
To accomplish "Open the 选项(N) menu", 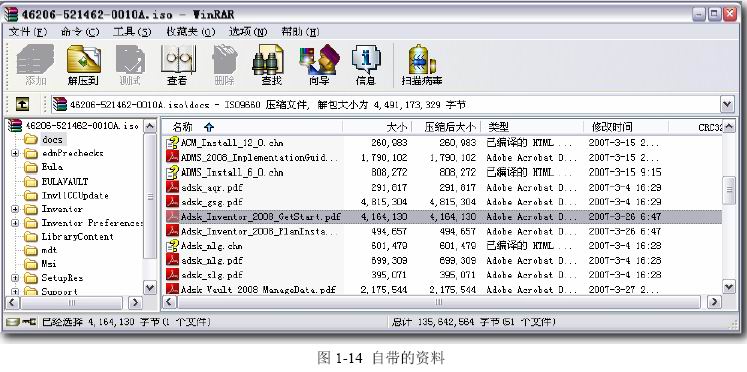I will point(248,32).
